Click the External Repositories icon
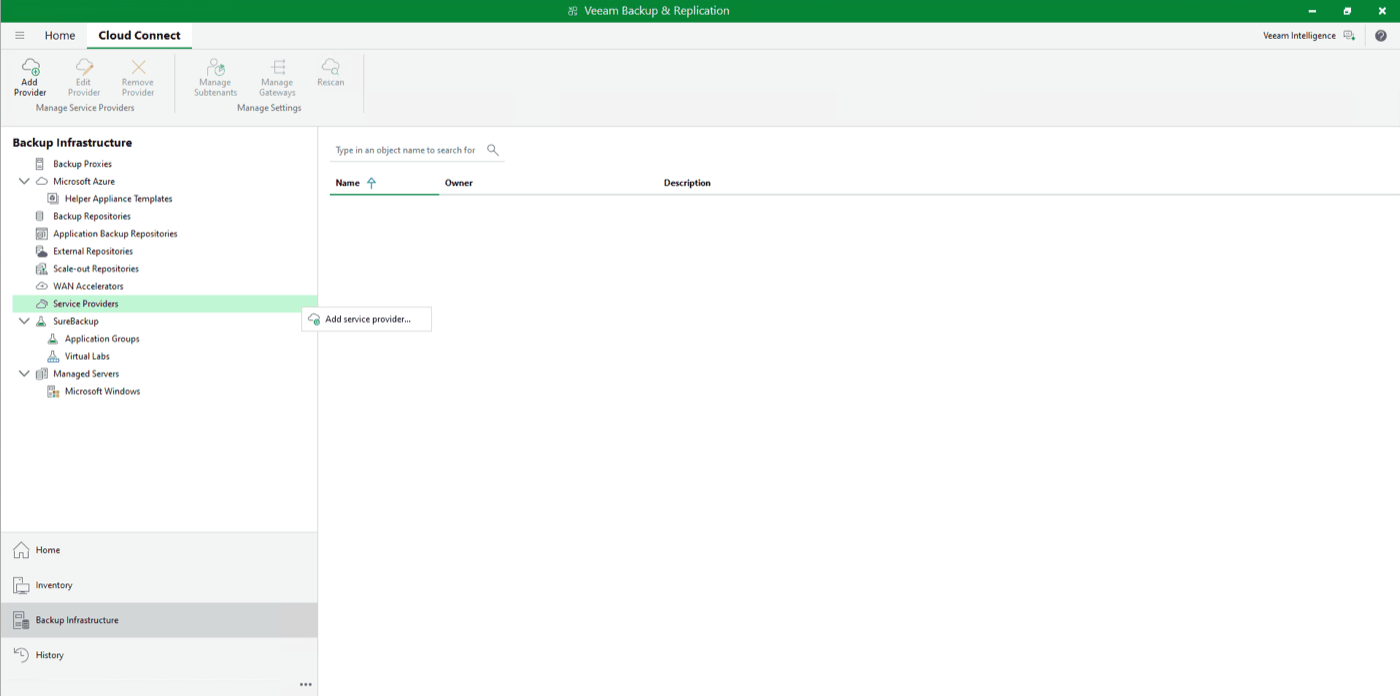The width and height of the screenshot is (1400, 696). tap(41, 251)
